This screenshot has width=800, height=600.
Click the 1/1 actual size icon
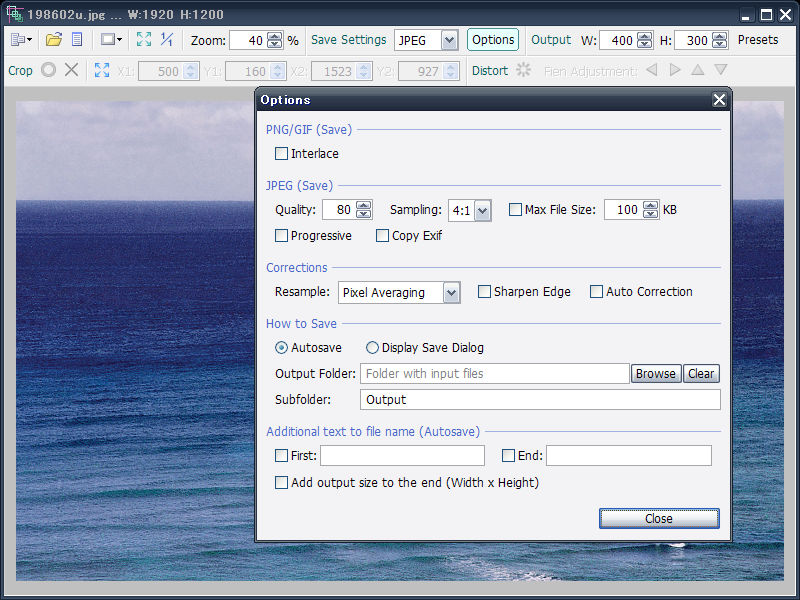(167, 40)
